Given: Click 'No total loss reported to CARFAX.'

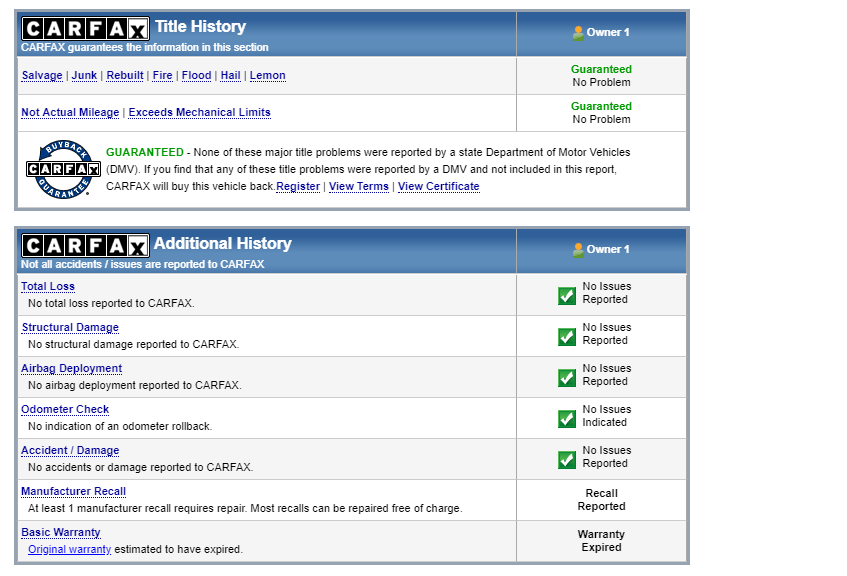Looking at the screenshot, I should click(111, 303).
